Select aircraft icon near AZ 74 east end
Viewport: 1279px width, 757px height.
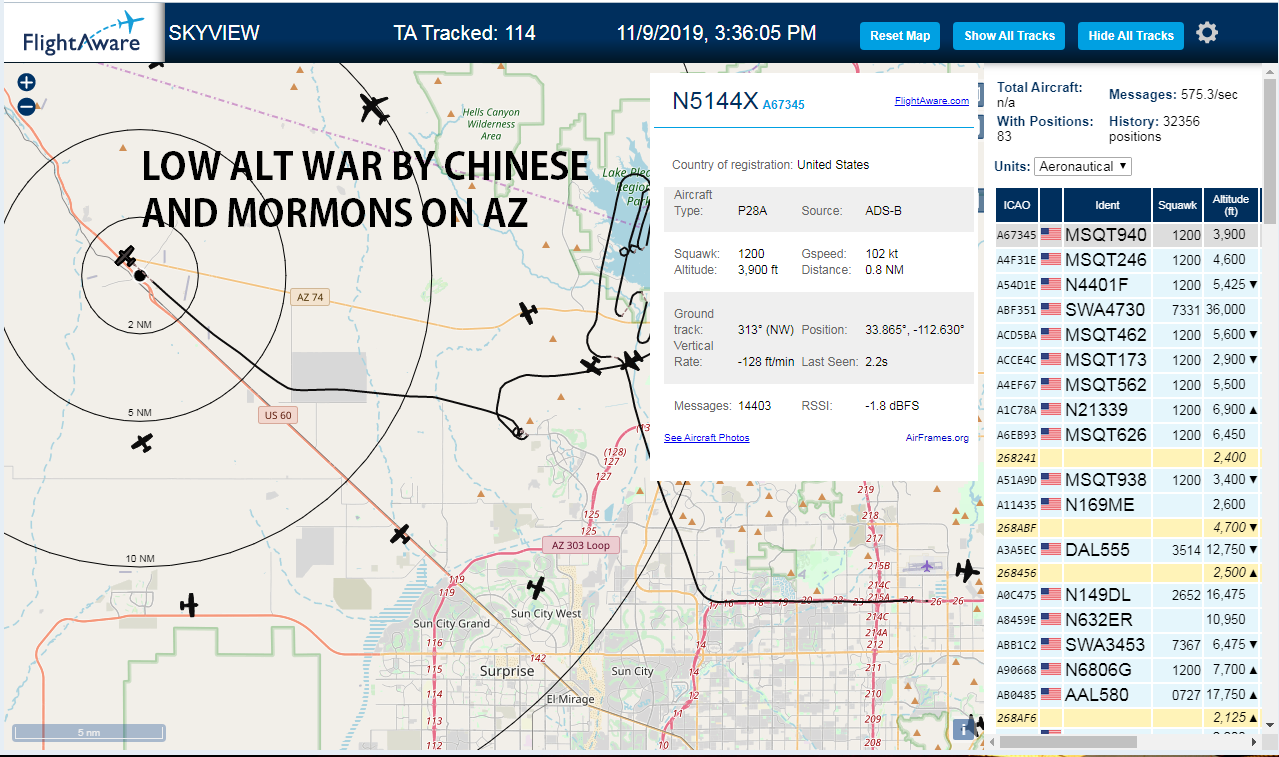[x=528, y=313]
